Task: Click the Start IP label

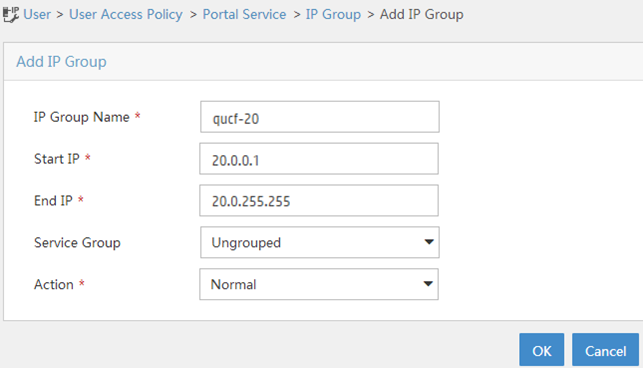Action: click(x=57, y=159)
